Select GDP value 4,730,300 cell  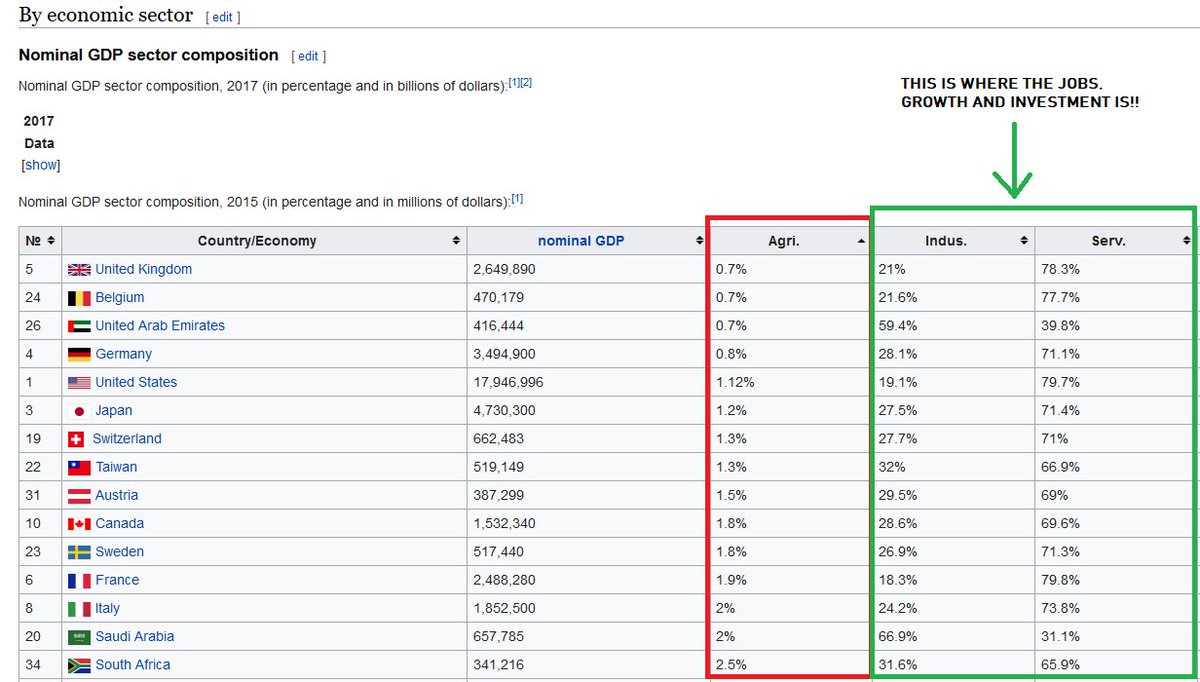pyautogui.click(x=587, y=411)
